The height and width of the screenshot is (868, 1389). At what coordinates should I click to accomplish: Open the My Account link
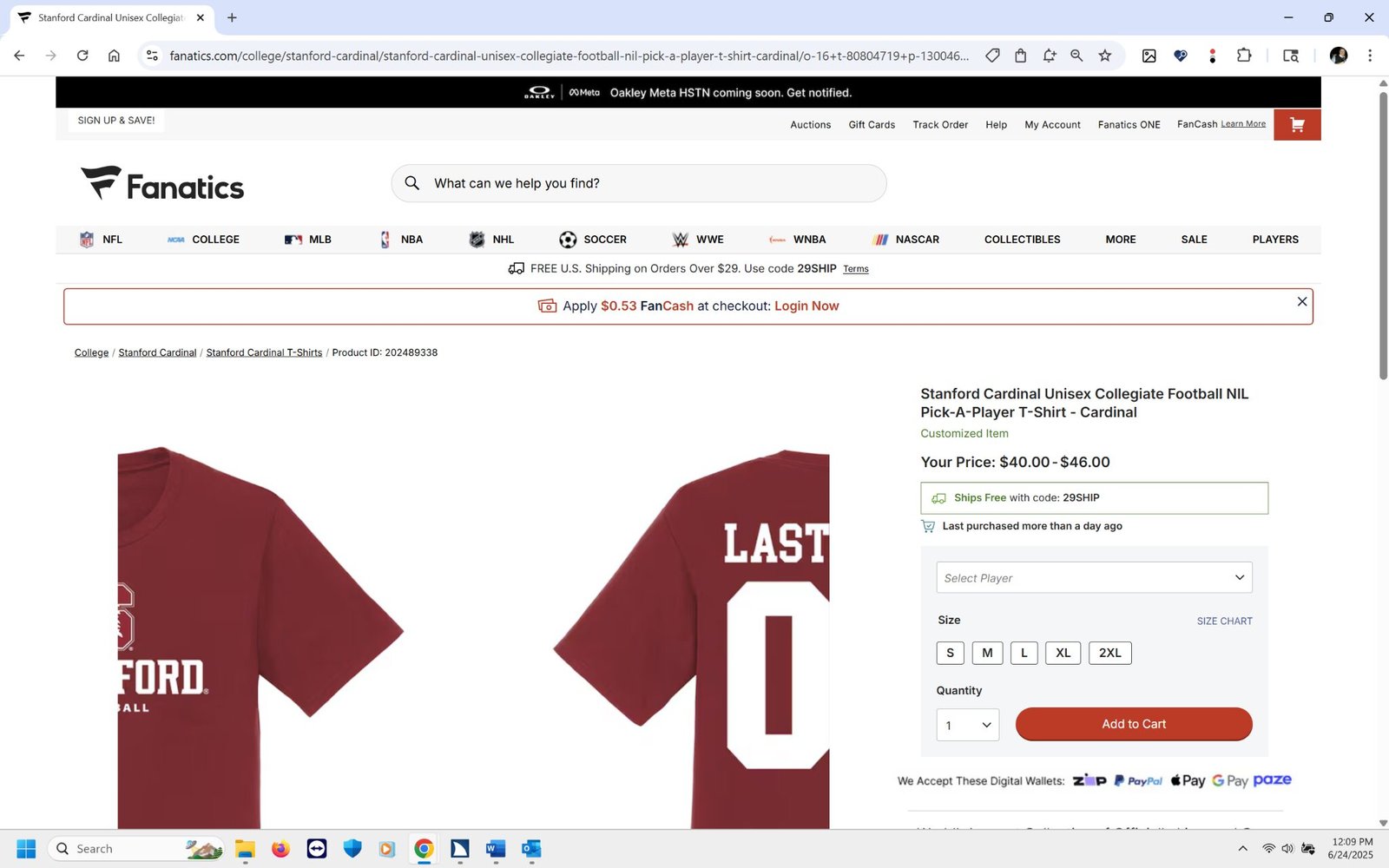click(x=1052, y=125)
